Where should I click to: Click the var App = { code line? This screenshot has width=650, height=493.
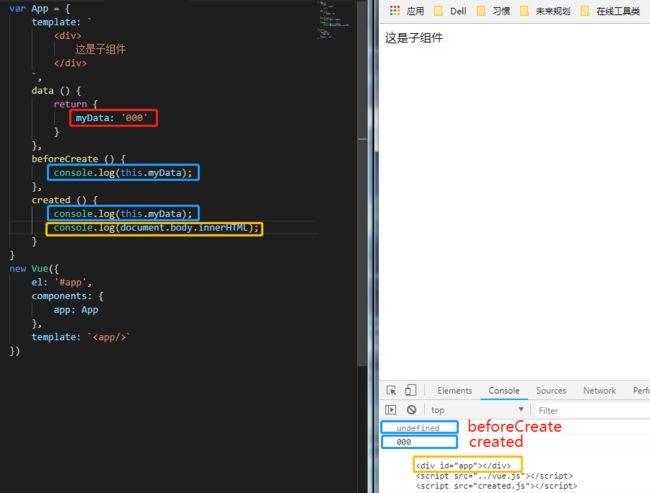[40, 9]
